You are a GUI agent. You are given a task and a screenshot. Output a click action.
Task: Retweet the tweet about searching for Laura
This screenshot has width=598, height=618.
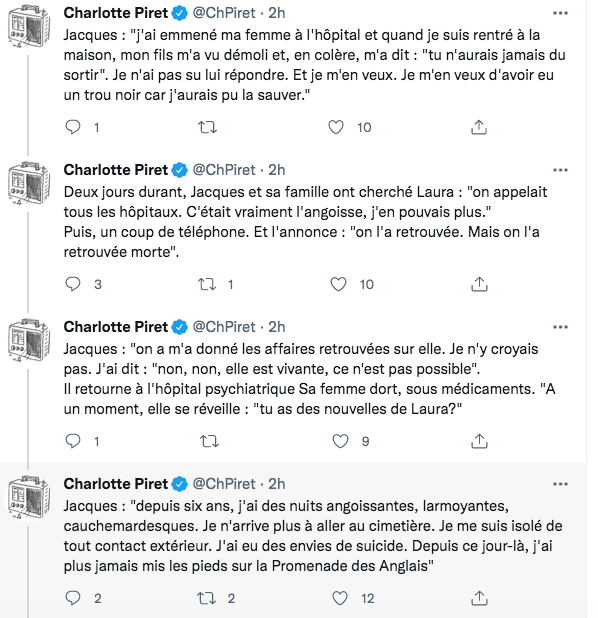tap(207, 284)
